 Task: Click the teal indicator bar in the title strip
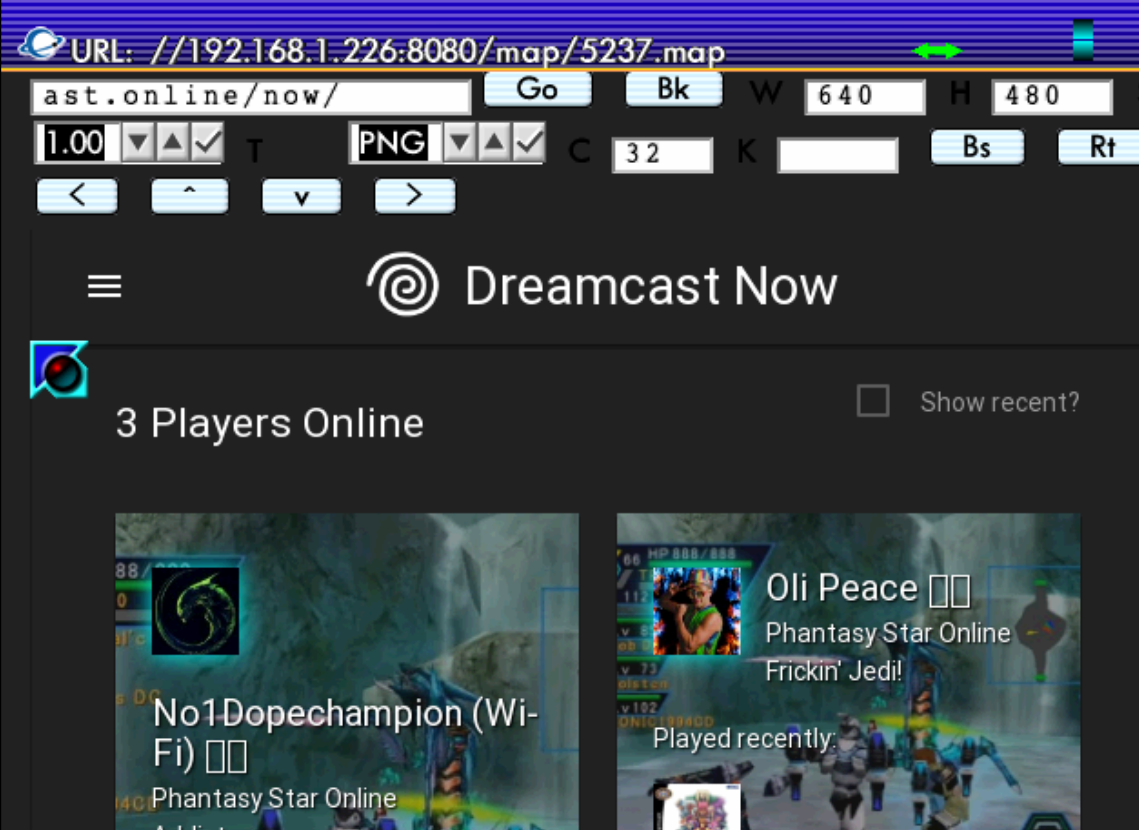pyautogui.click(x=1083, y=39)
